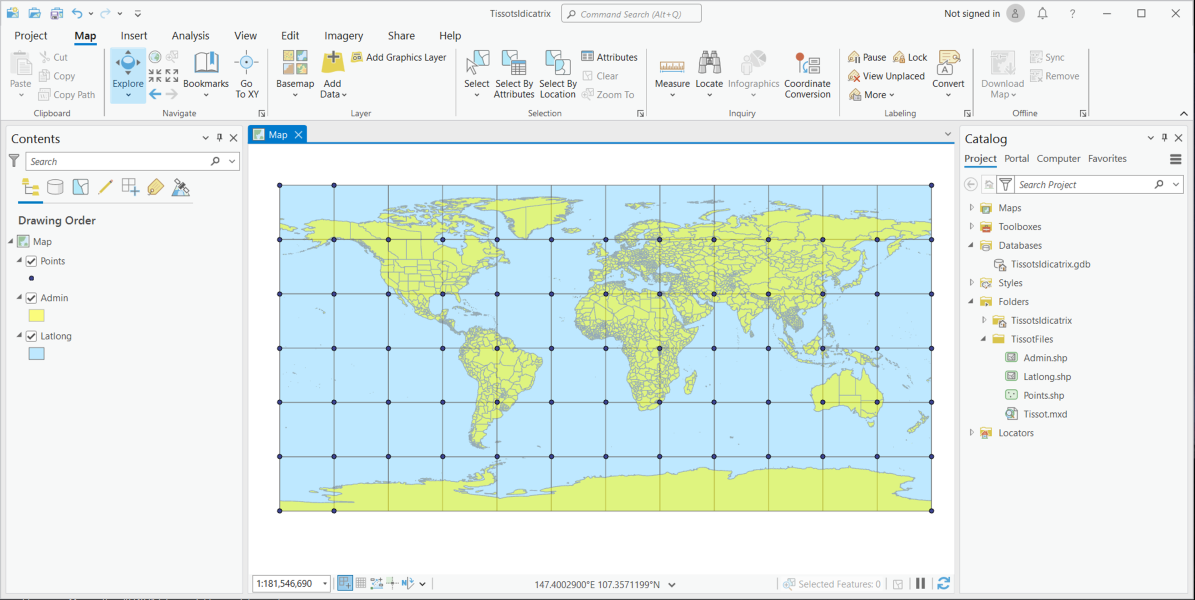The height and width of the screenshot is (600, 1195).
Task: Open the Locate pane
Action: point(709,75)
